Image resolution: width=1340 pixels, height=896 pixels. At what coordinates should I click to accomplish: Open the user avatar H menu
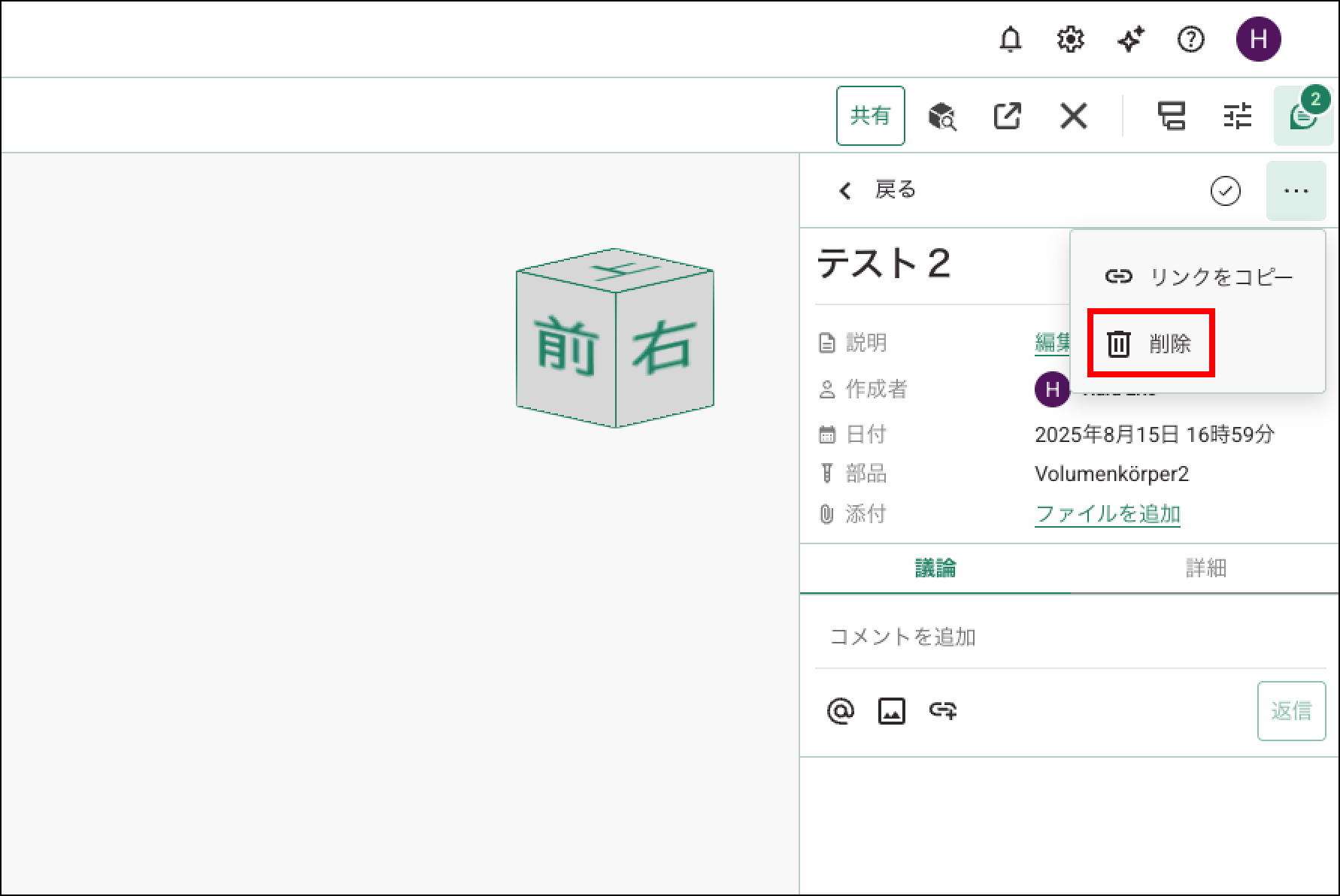[x=1258, y=39]
